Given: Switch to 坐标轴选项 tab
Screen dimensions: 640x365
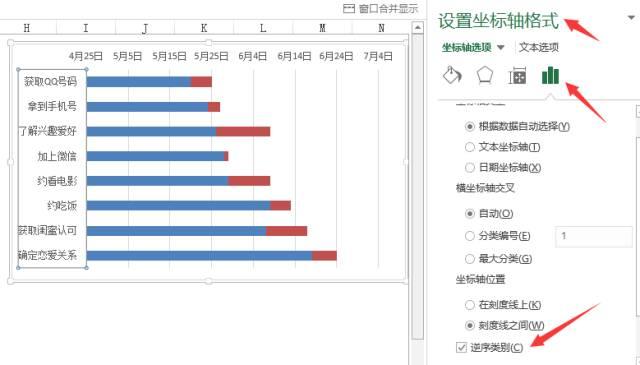Looking at the screenshot, I should tap(467, 47).
